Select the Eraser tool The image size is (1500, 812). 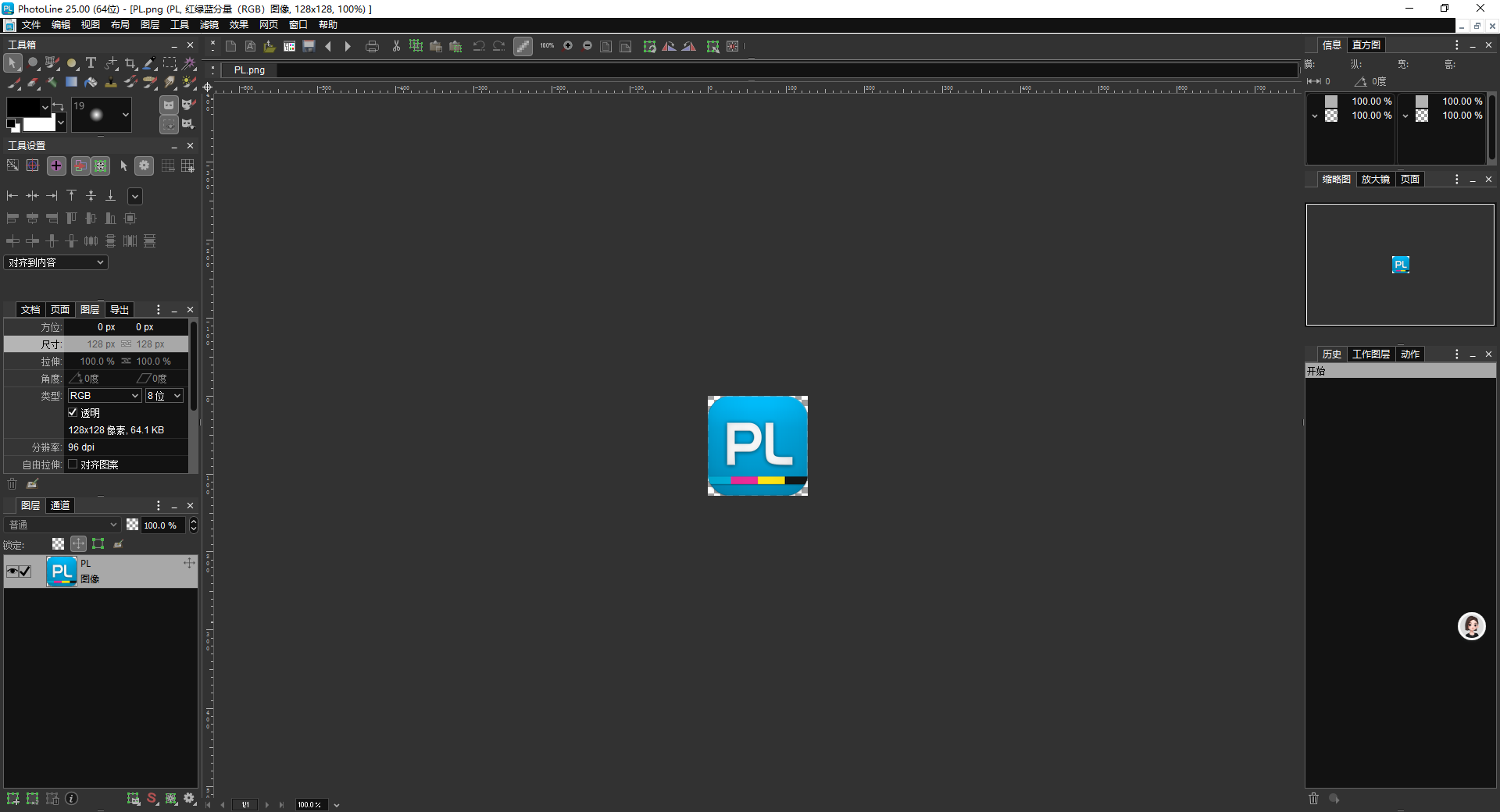pyautogui.click(x=33, y=82)
